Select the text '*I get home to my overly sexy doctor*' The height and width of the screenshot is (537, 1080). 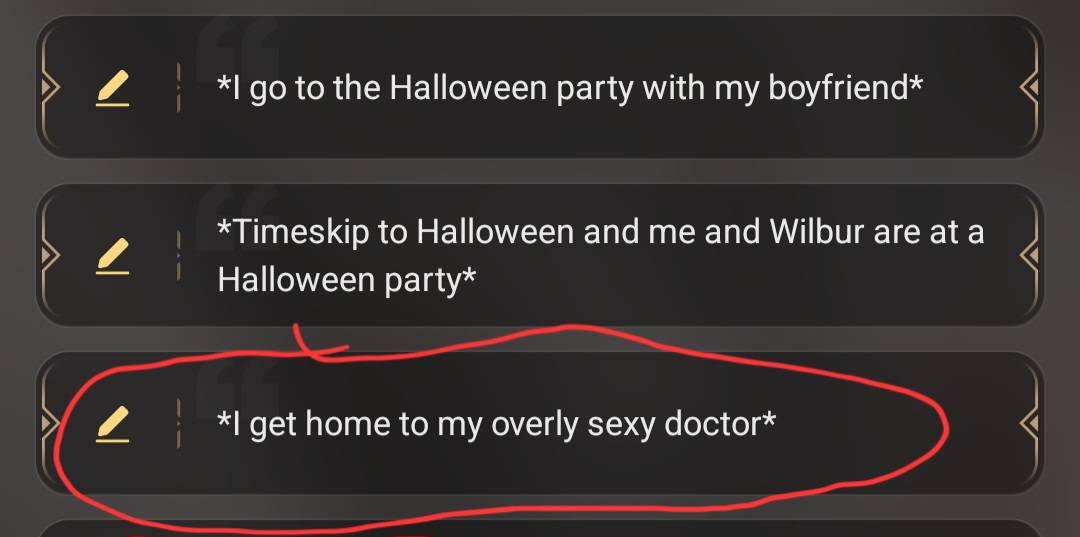[496, 424]
